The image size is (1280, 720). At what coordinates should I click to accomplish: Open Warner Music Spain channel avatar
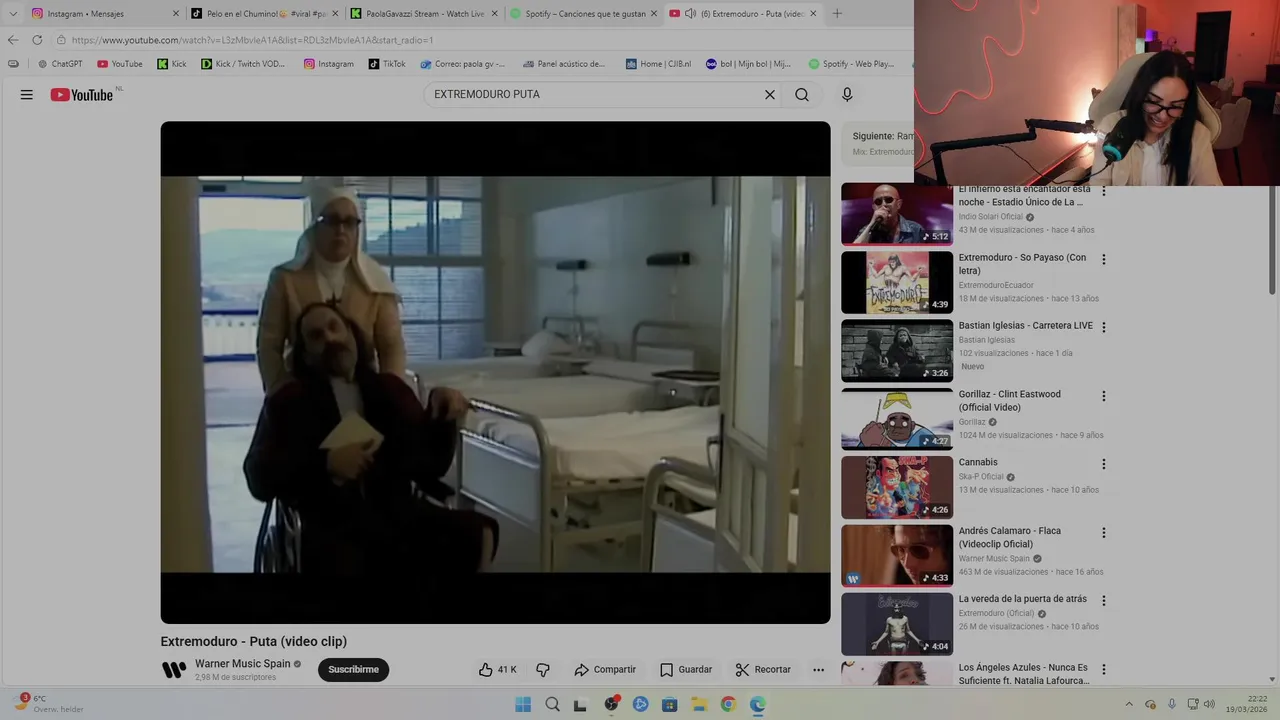pyautogui.click(x=174, y=669)
